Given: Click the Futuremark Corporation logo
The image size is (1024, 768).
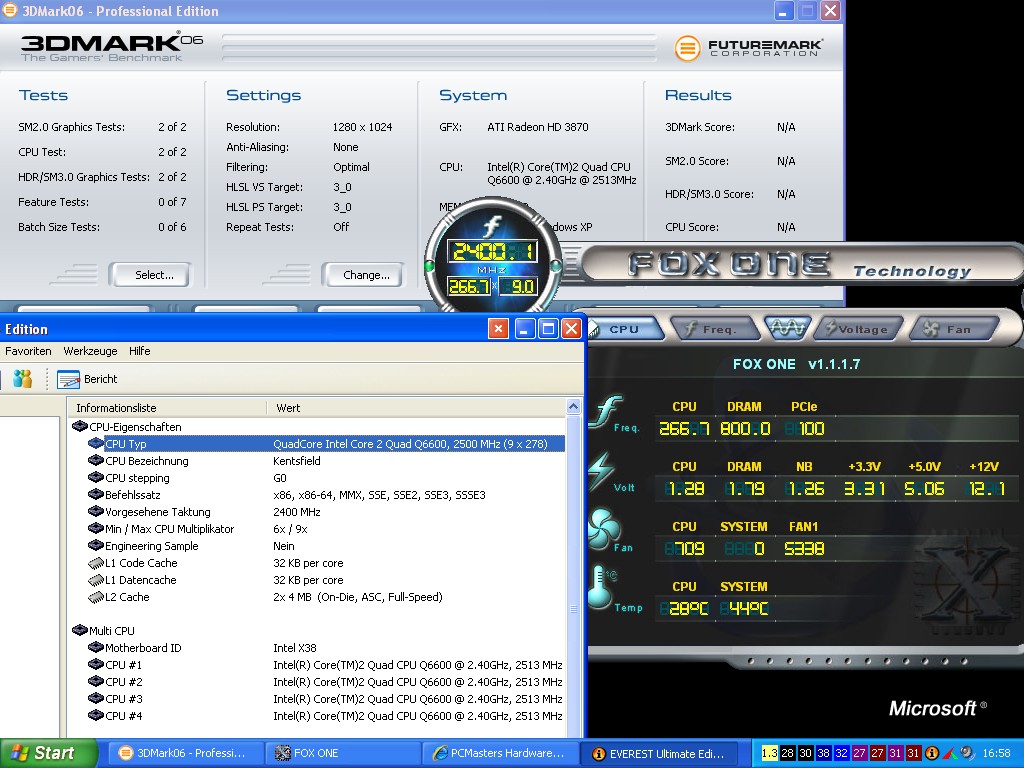Looking at the screenshot, I should click(x=748, y=48).
